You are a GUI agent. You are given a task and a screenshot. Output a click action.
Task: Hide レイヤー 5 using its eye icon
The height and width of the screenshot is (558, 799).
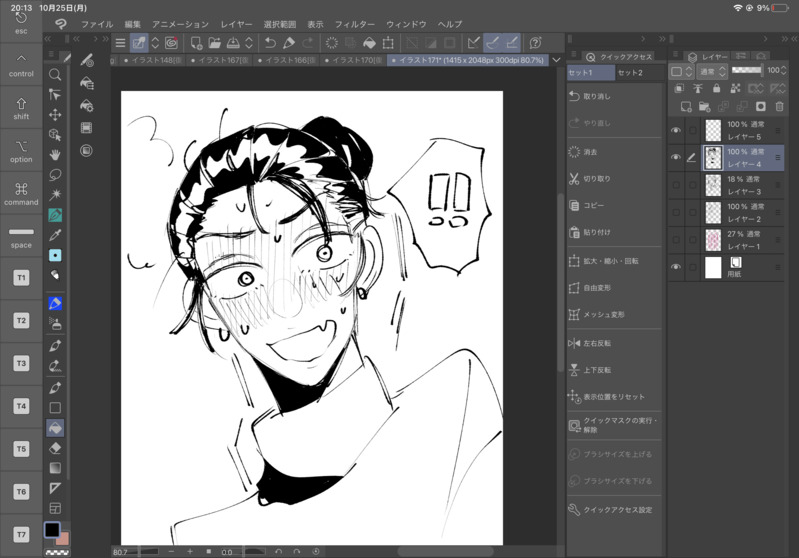click(676, 130)
